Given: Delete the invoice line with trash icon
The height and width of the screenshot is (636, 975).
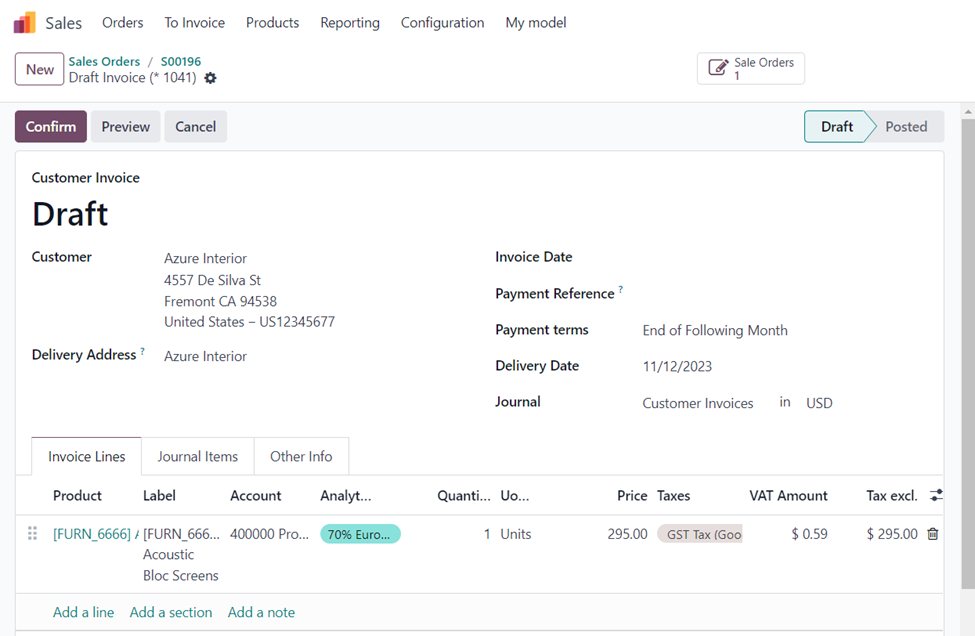Looking at the screenshot, I should 933,534.
